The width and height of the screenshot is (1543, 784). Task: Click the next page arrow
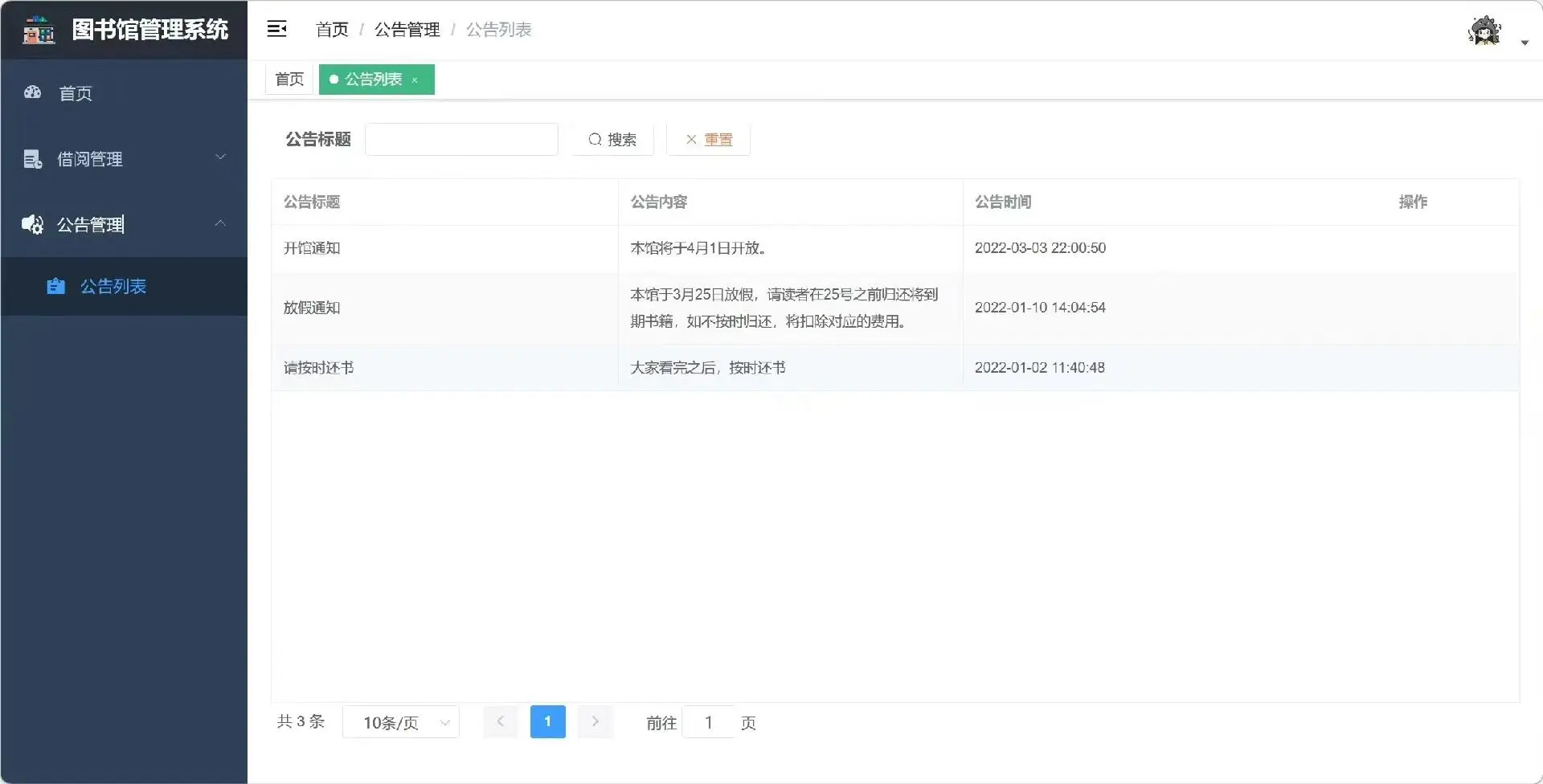[x=595, y=721]
